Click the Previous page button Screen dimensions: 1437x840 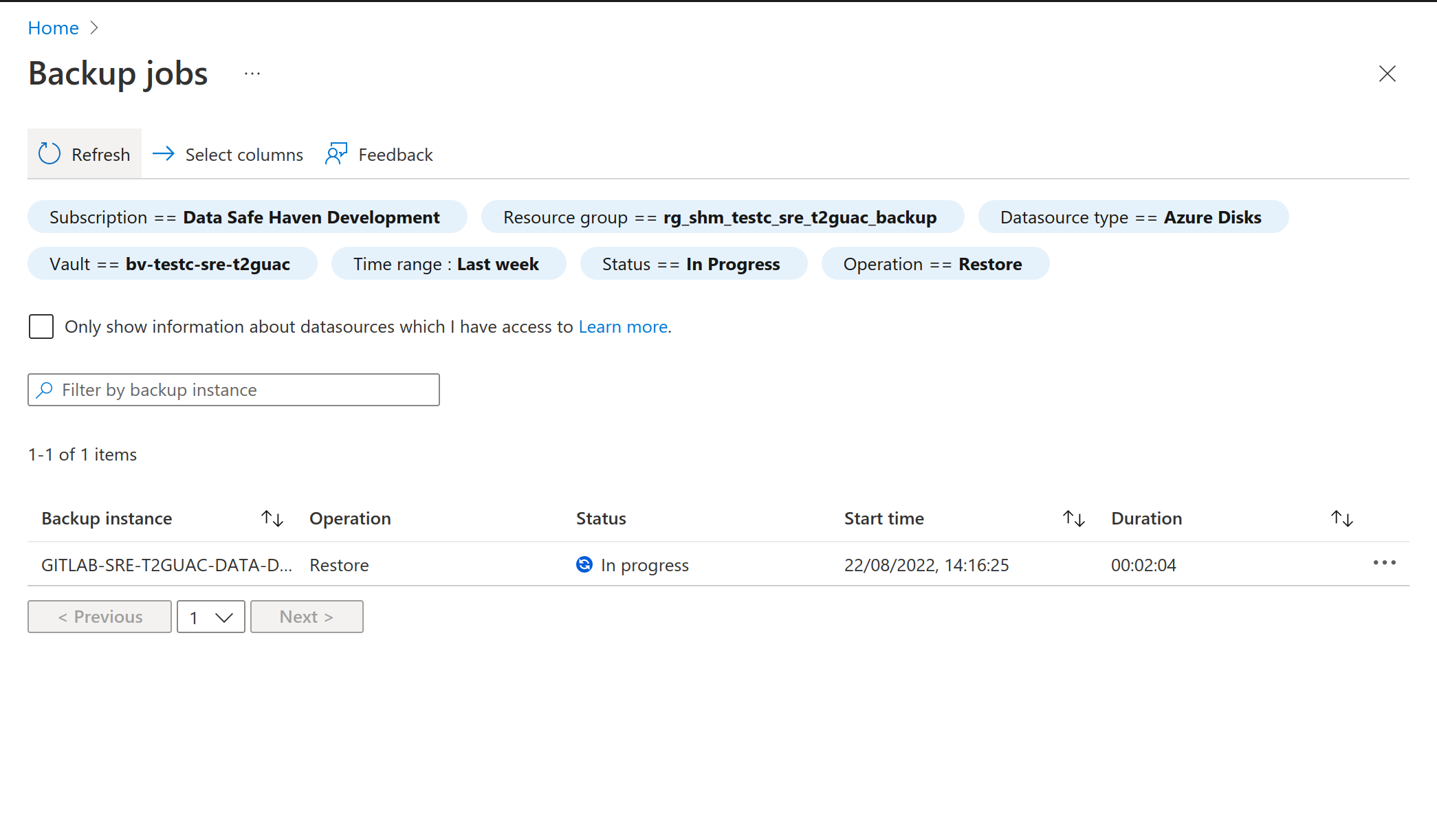[100, 617]
